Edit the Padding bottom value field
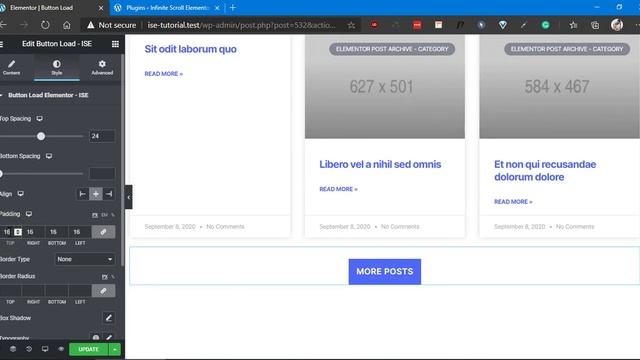The width and height of the screenshot is (640, 360). click(57, 232)
